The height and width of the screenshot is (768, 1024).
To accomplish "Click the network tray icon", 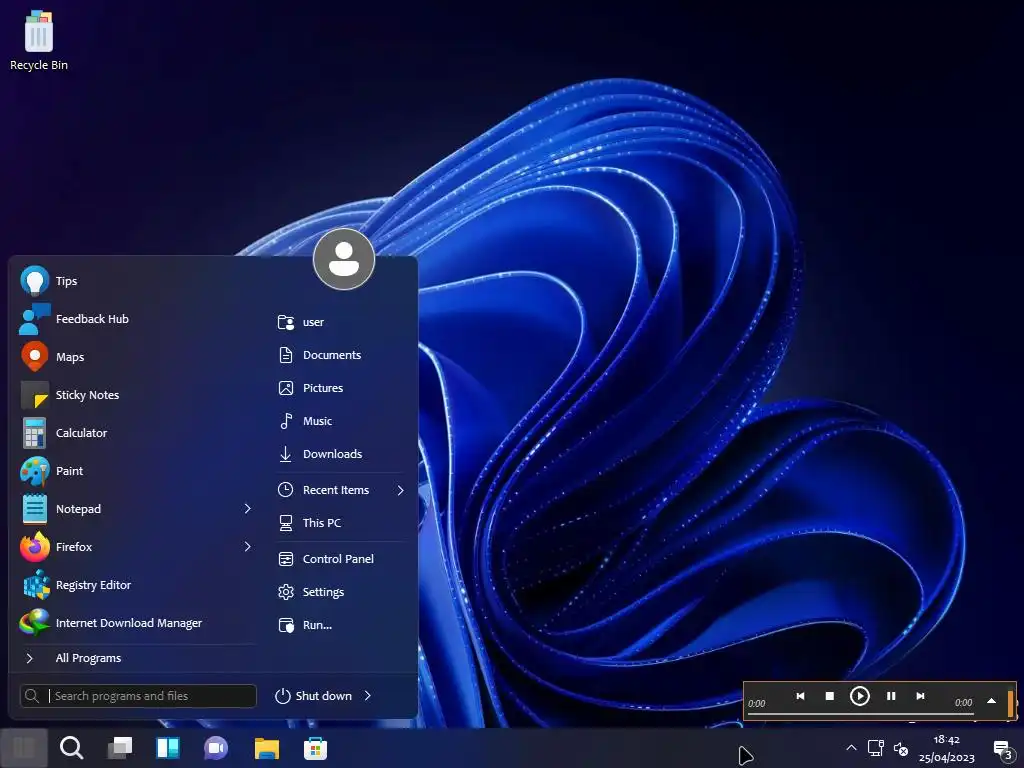I will [x=876, y=748].
